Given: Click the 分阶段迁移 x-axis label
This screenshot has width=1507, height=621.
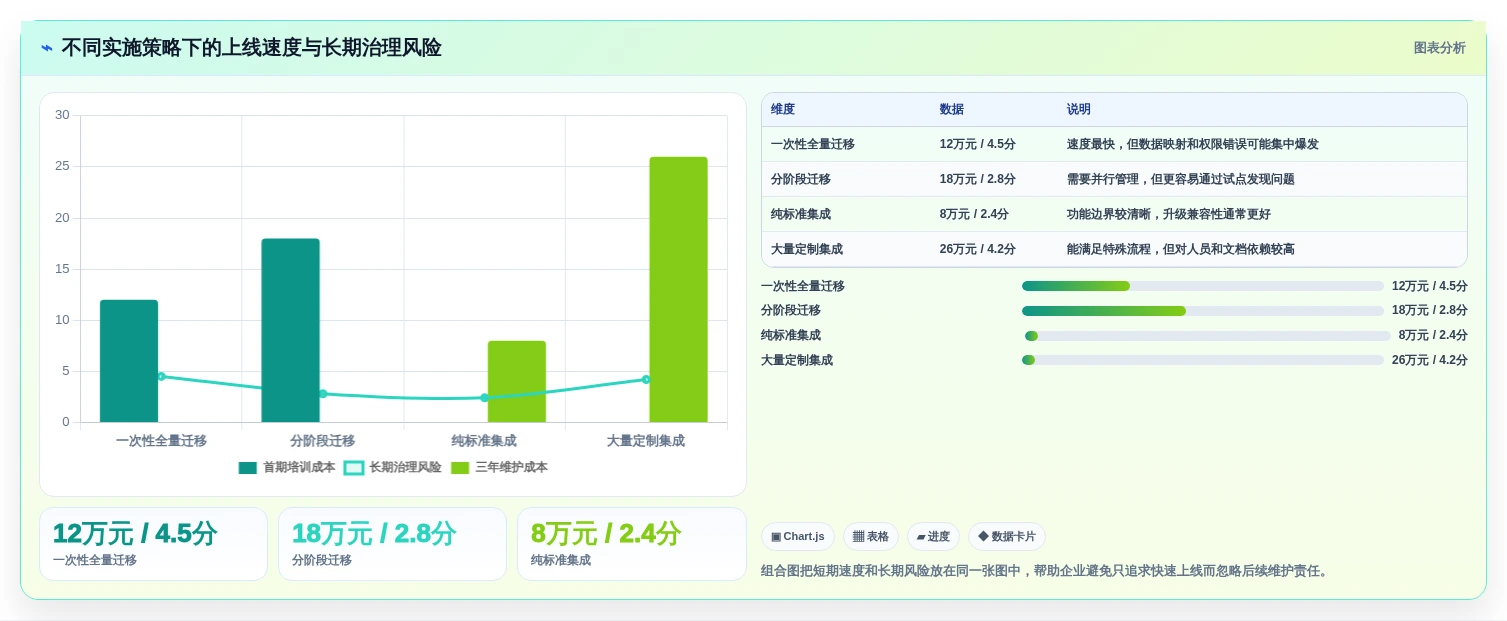Looking at the screenshot, I should [x=323, y=441].
